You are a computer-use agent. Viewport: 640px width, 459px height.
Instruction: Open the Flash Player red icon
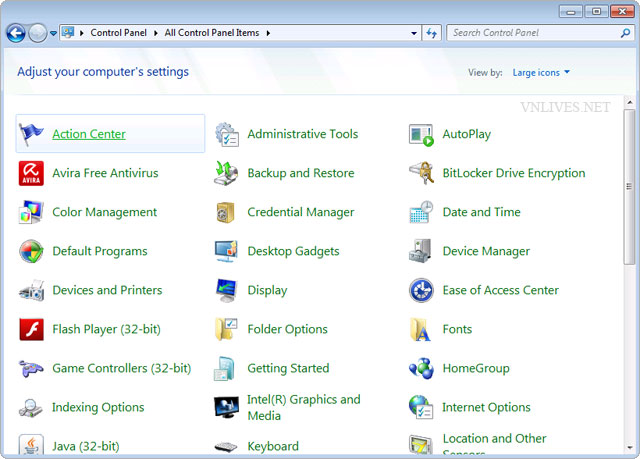[x=31, y=329]
